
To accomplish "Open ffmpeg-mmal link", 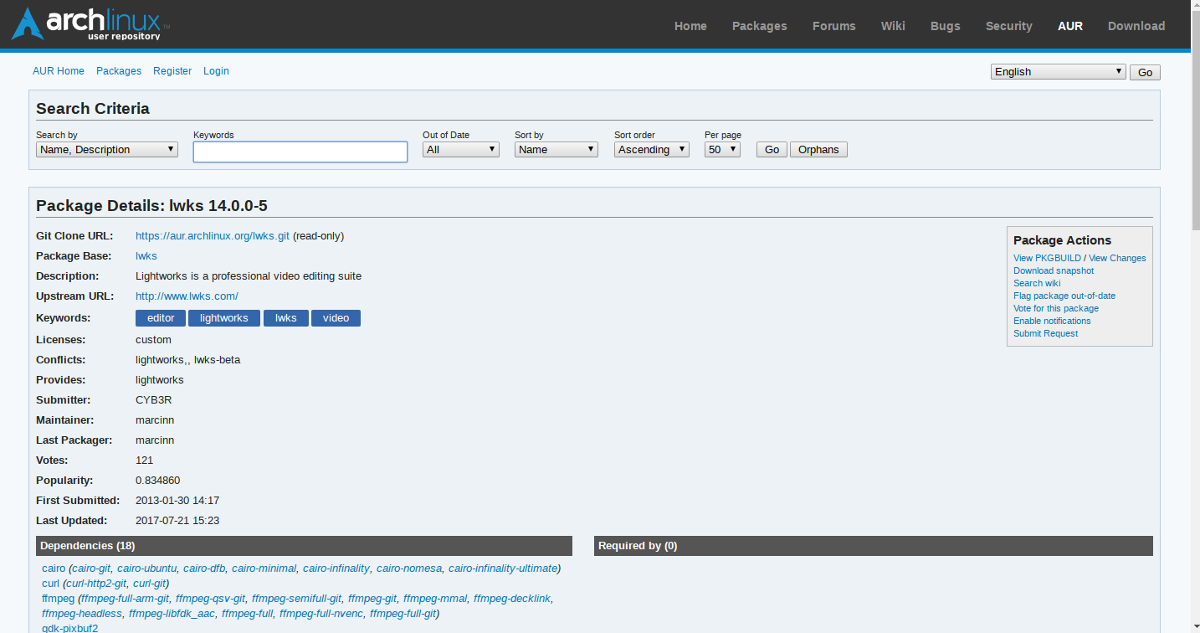I will point(436,598).
